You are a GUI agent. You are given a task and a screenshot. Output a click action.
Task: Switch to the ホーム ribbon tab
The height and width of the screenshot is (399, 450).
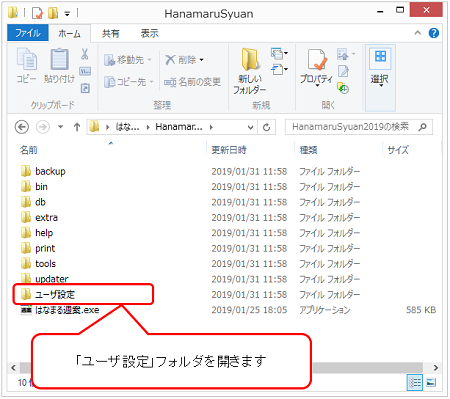click(x=69, y=33)
